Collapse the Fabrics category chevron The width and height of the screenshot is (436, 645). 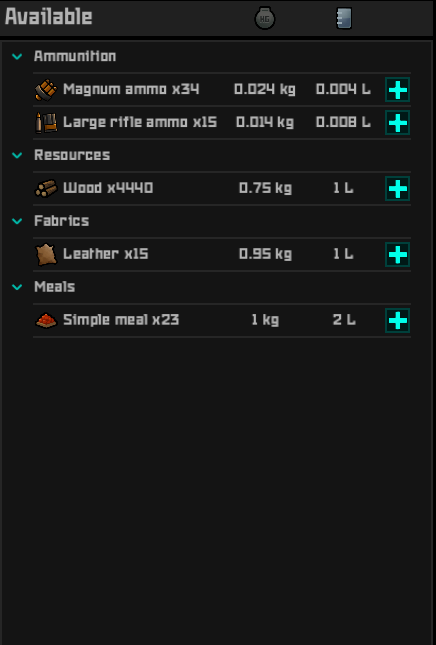click(x=17, y=221)
